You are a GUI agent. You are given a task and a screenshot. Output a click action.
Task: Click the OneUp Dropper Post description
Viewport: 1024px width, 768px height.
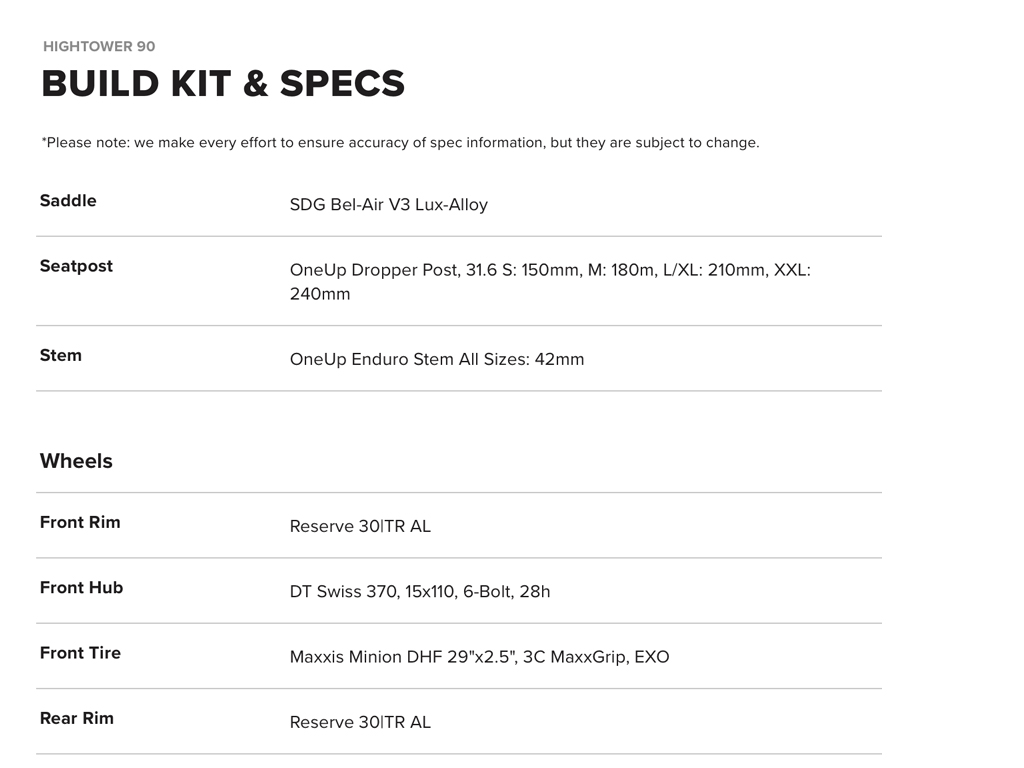[x=549, y=270]
